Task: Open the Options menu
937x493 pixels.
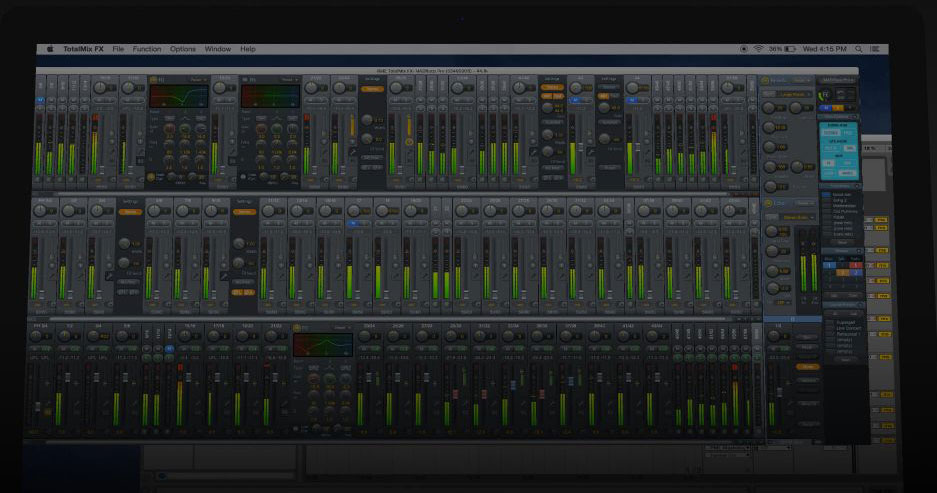Action: click(x=183, y=49)
